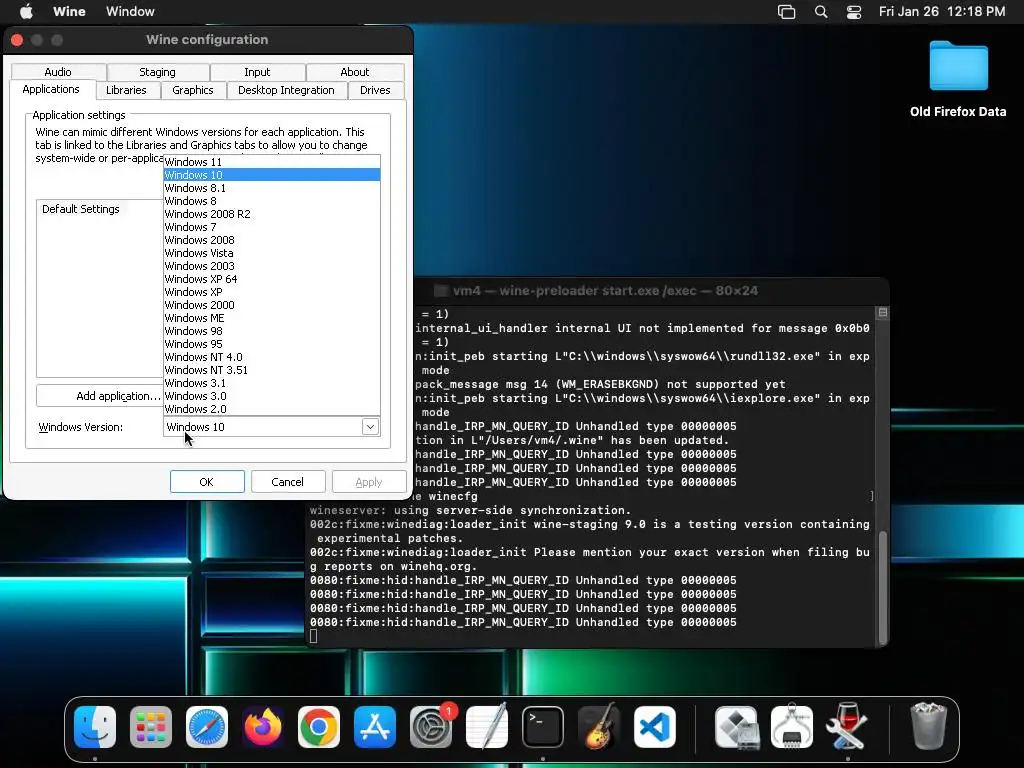Screen dimensions: 1024x768
Task: Switch to the About tab
Action: [x=355, y=72]
